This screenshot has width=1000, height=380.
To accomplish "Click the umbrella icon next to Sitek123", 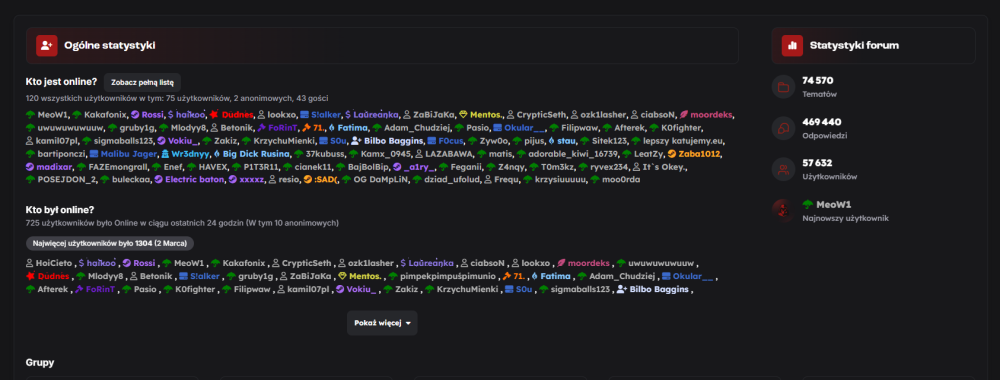I will (x=585, y=141).
